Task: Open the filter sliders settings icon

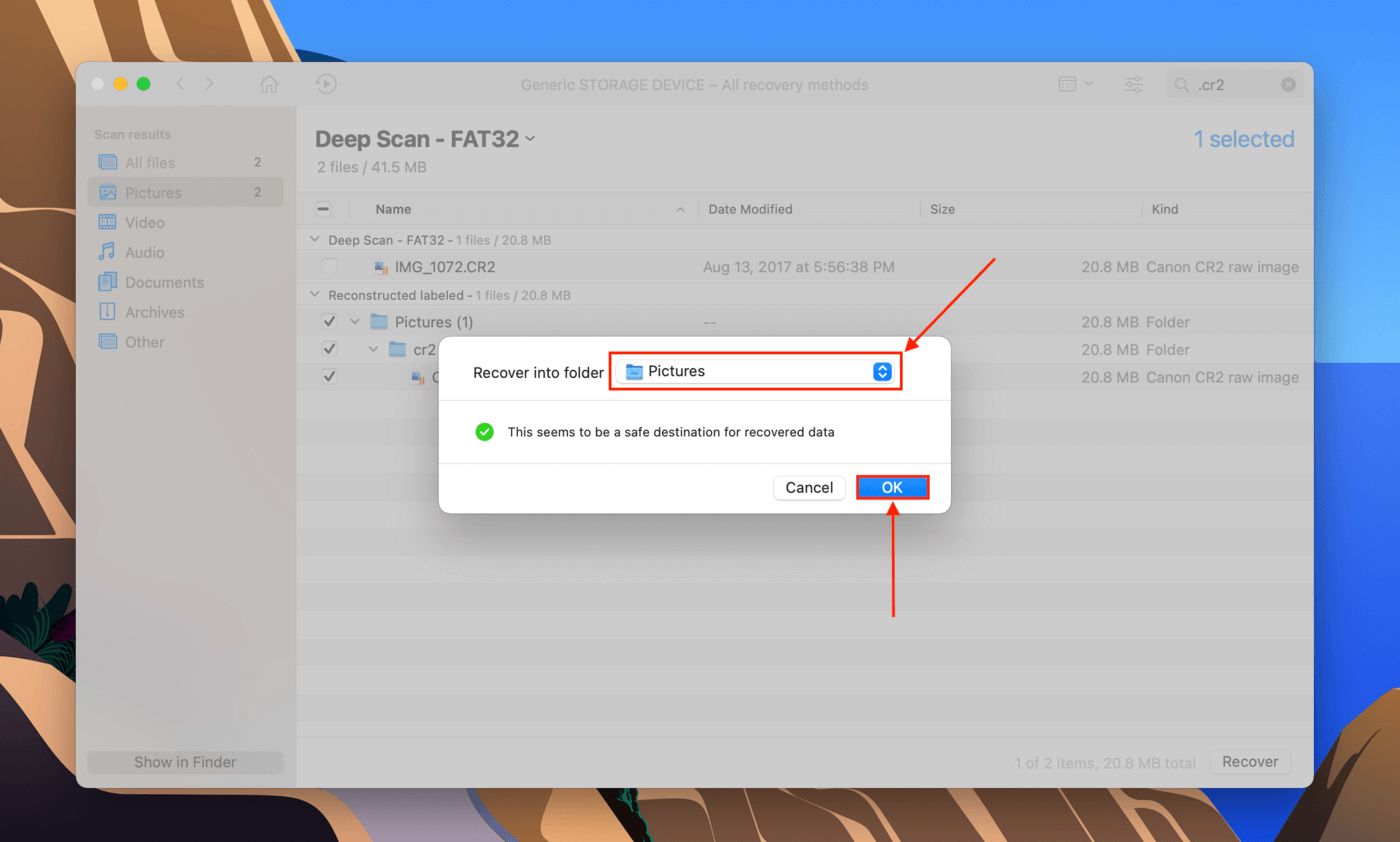Action: [x=1134, y=85]
